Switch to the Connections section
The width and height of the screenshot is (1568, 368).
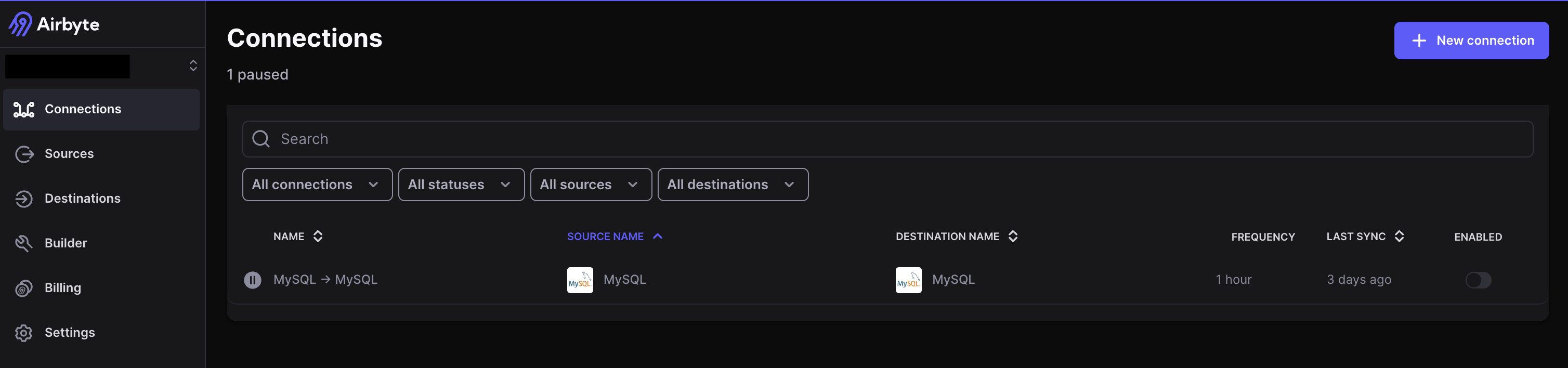coord(83,109)
